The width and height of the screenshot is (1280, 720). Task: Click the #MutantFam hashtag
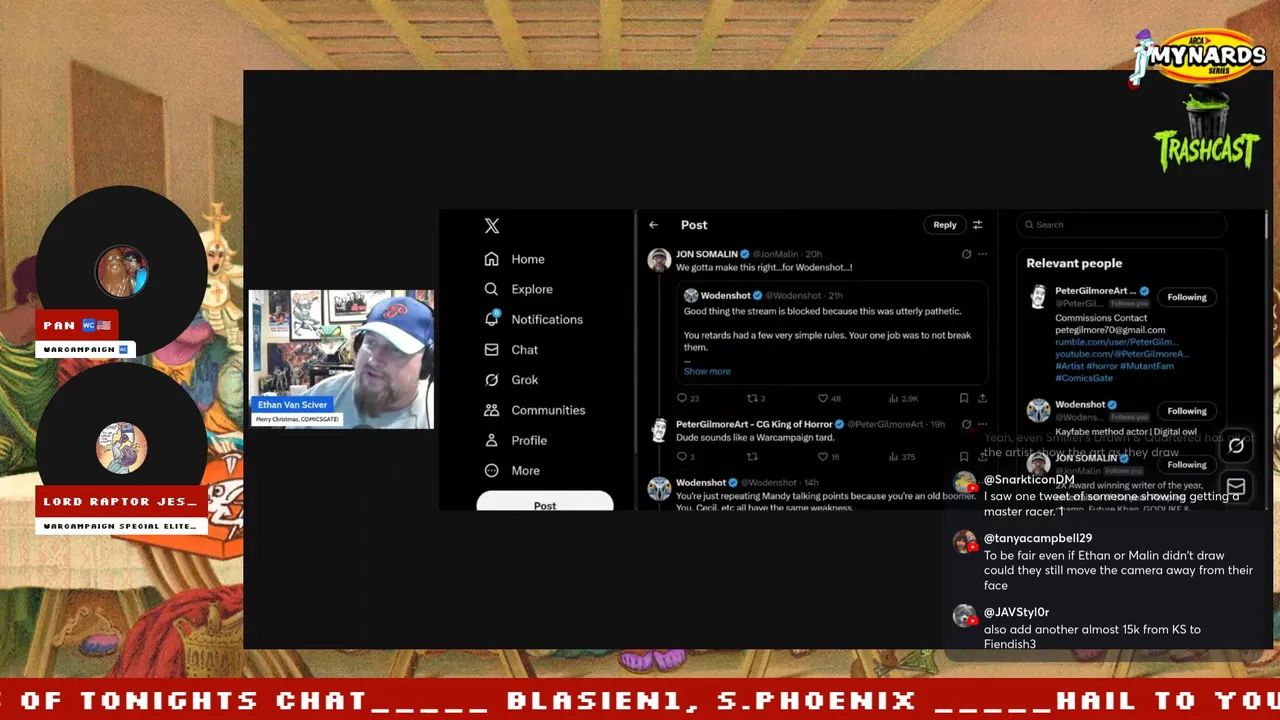[1148, 366]
